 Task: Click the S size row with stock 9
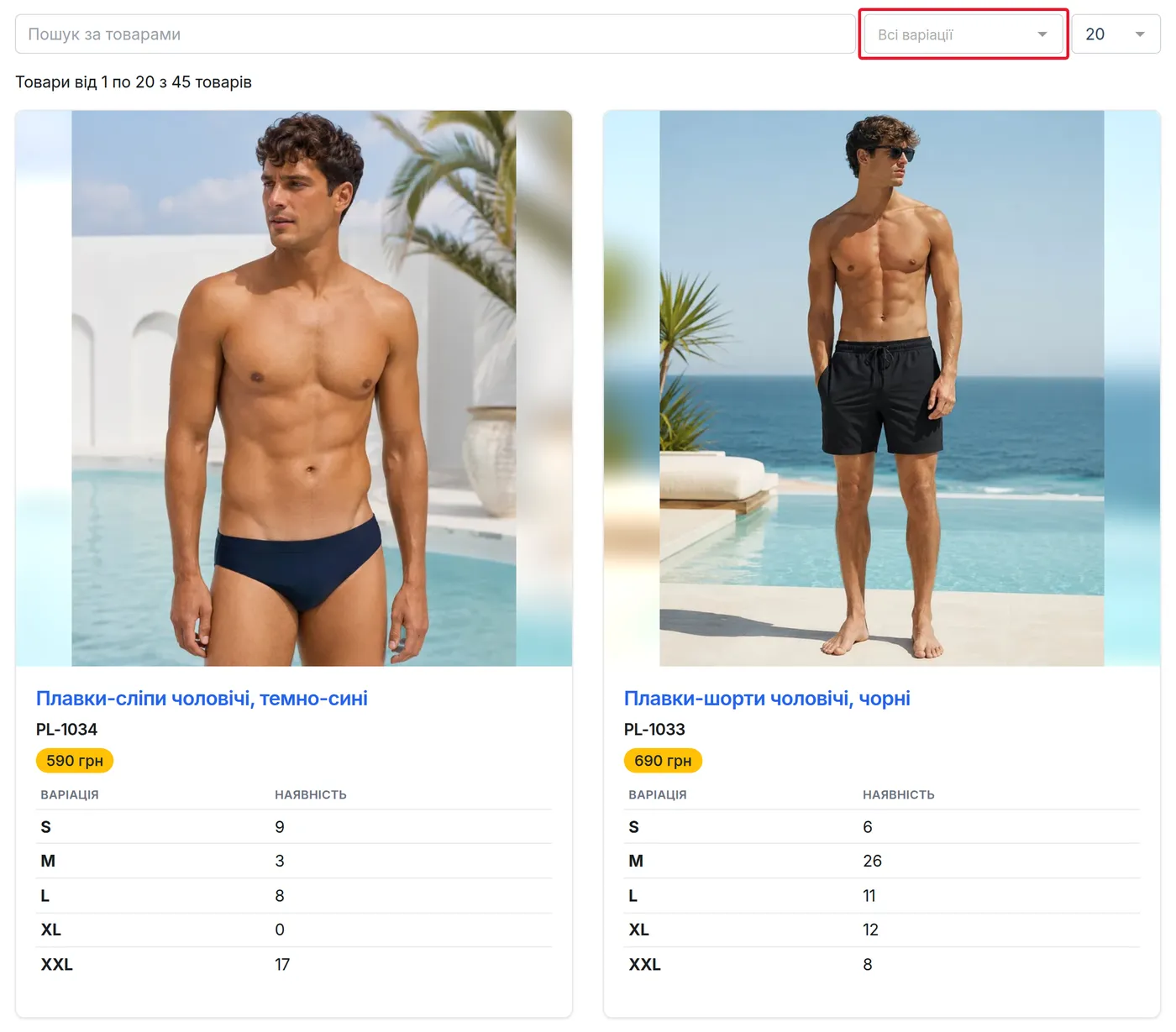point(294,827)
